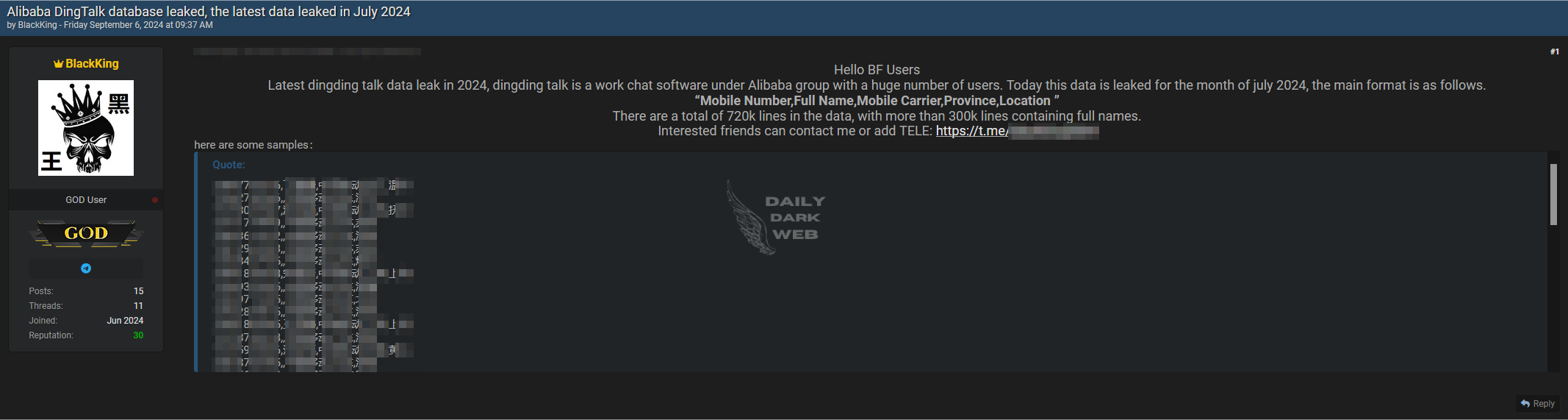Screen dimensions: 1568x420
Task: Click 'Hello BF Users' text line
Action: (877, 70)
